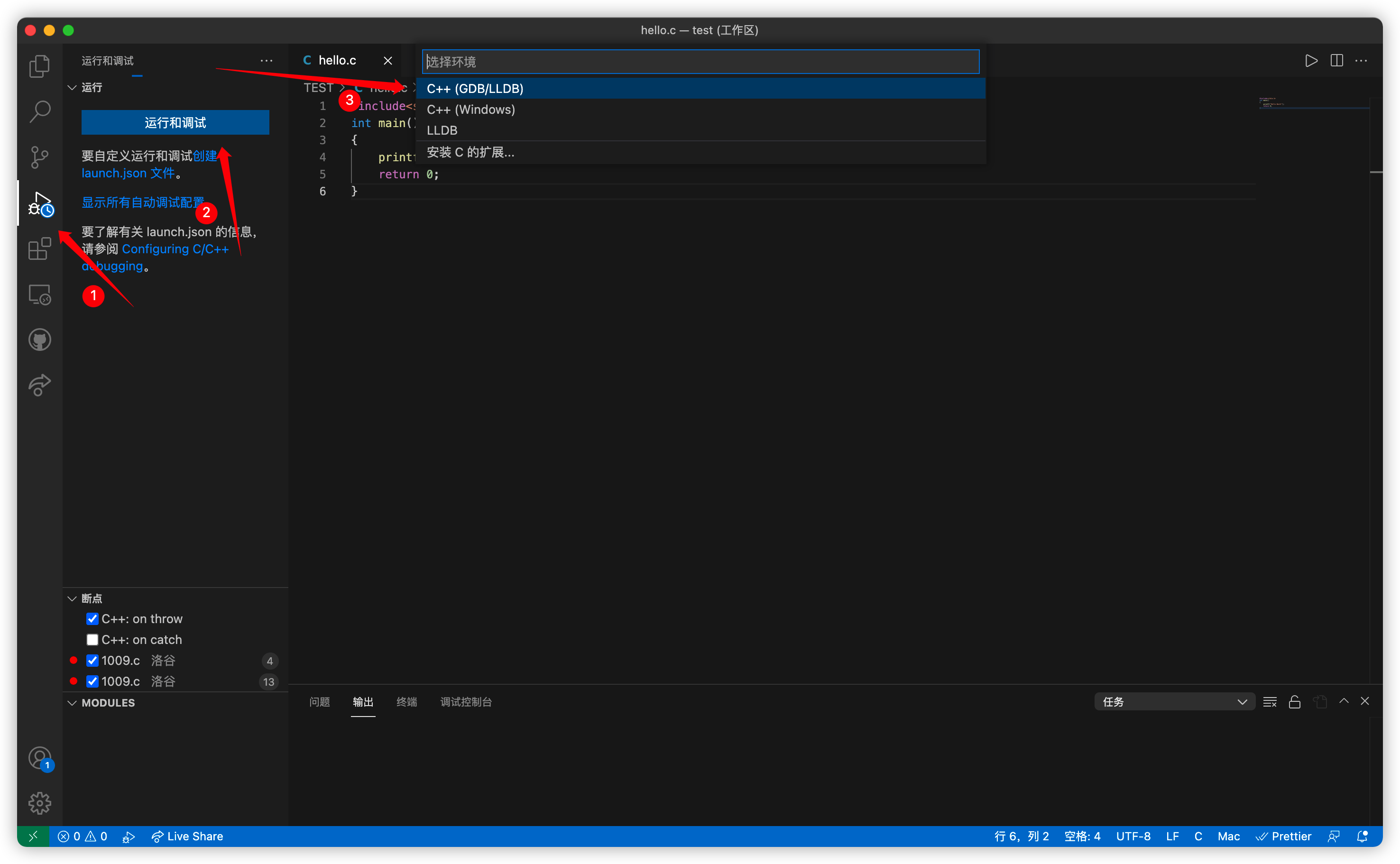Open the Source Control view icon
Image resolution: width=1400 pixels, height=864 pixels.
coord(39,157)
